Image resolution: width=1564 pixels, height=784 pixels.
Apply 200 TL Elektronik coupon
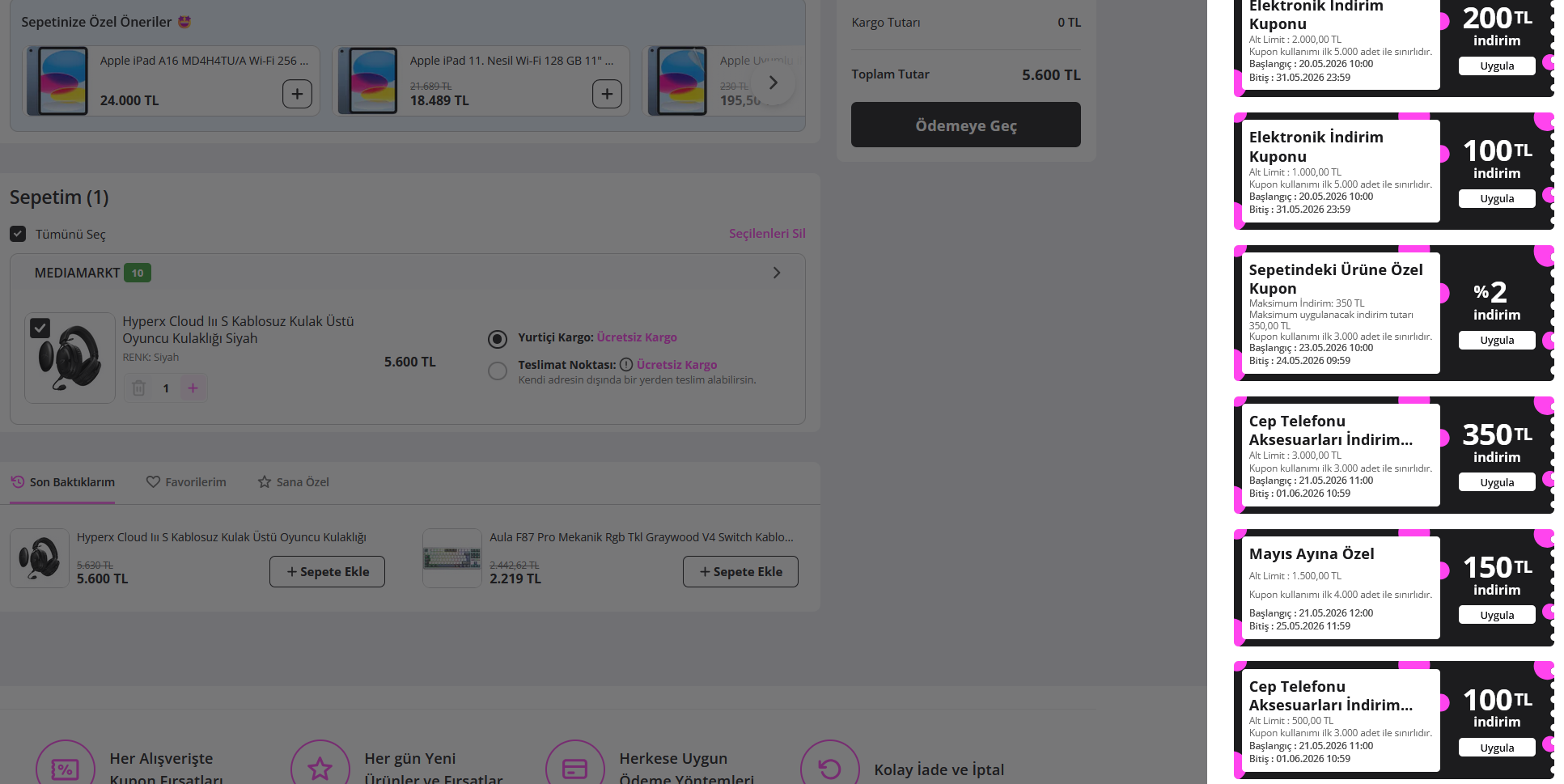(x=1497, y=66)
